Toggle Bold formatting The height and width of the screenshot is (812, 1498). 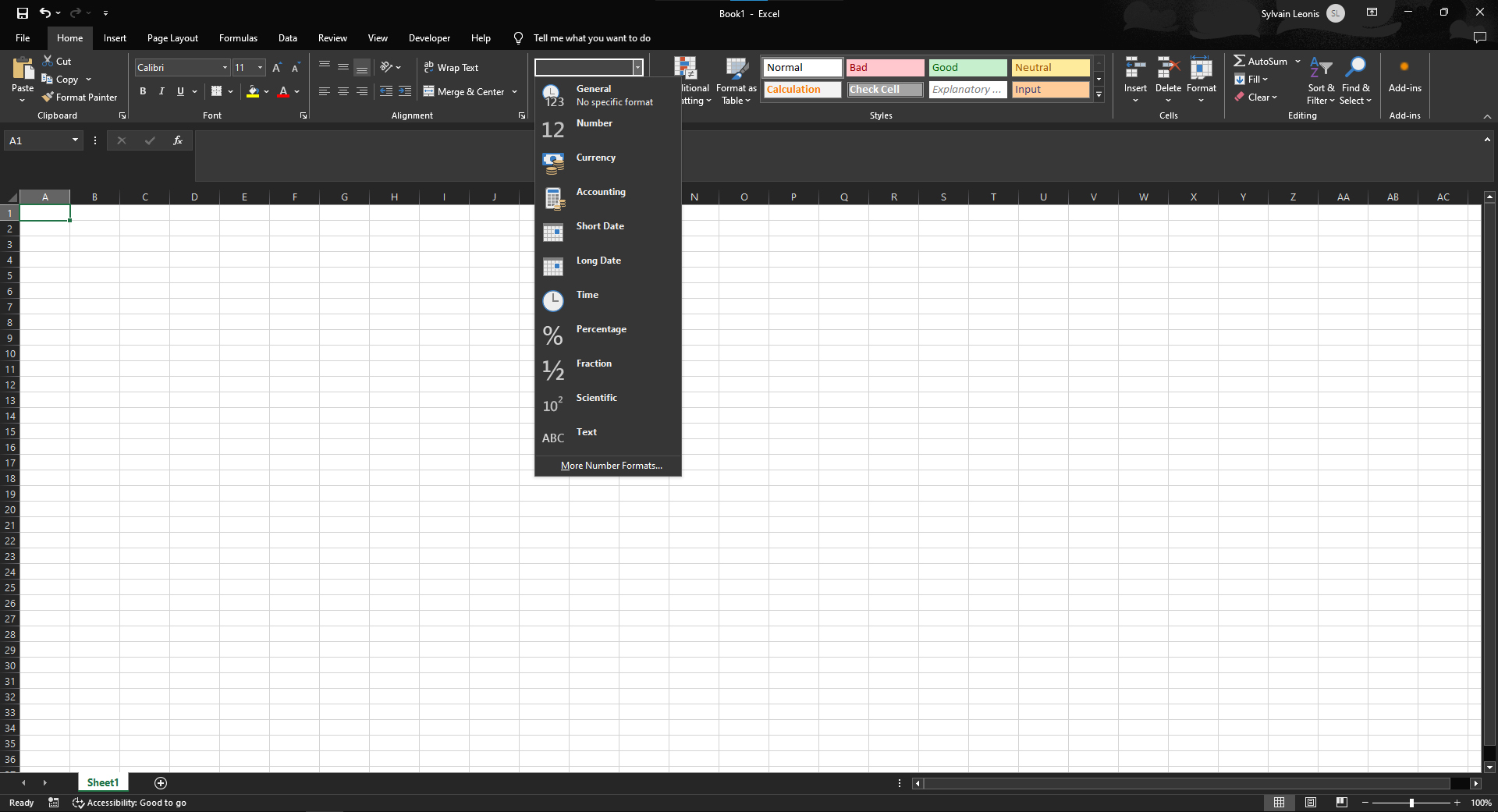tap(143, 91)
